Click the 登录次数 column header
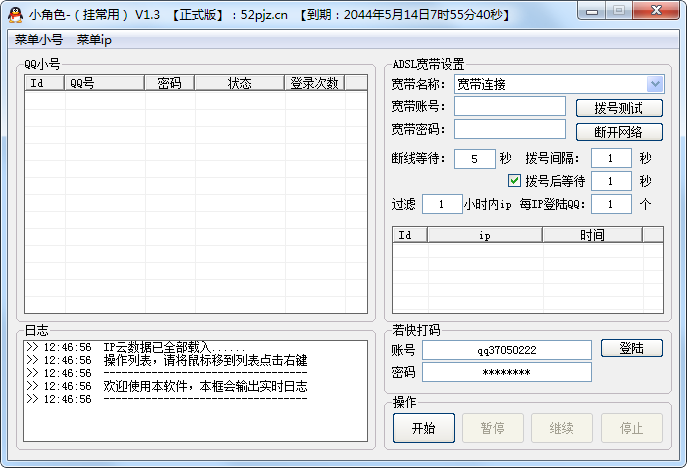The image size is (687, 468). click(x=314, y=83)
